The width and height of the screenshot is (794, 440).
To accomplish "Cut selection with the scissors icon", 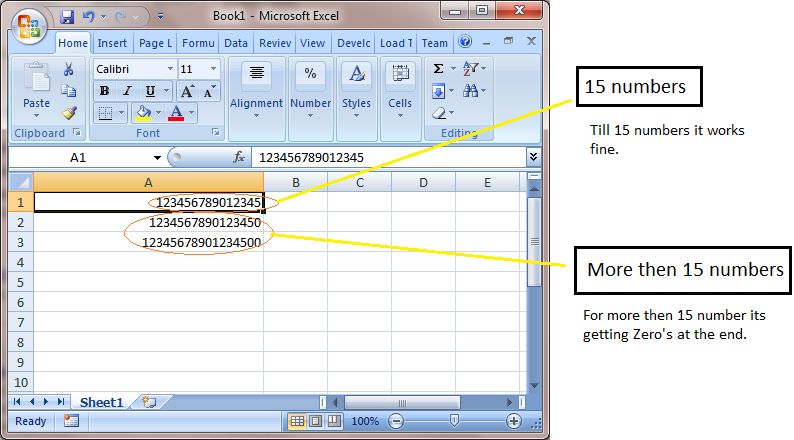I will (x=68, y=69).
